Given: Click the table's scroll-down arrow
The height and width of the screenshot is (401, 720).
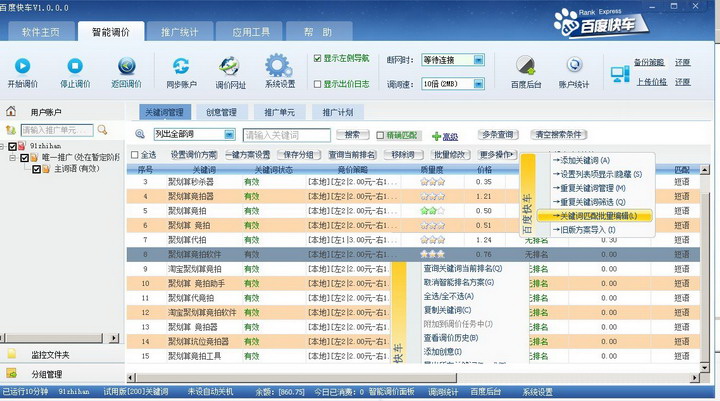Looking at the screenshot, I should pyautogui.click(x=704, y=367).
